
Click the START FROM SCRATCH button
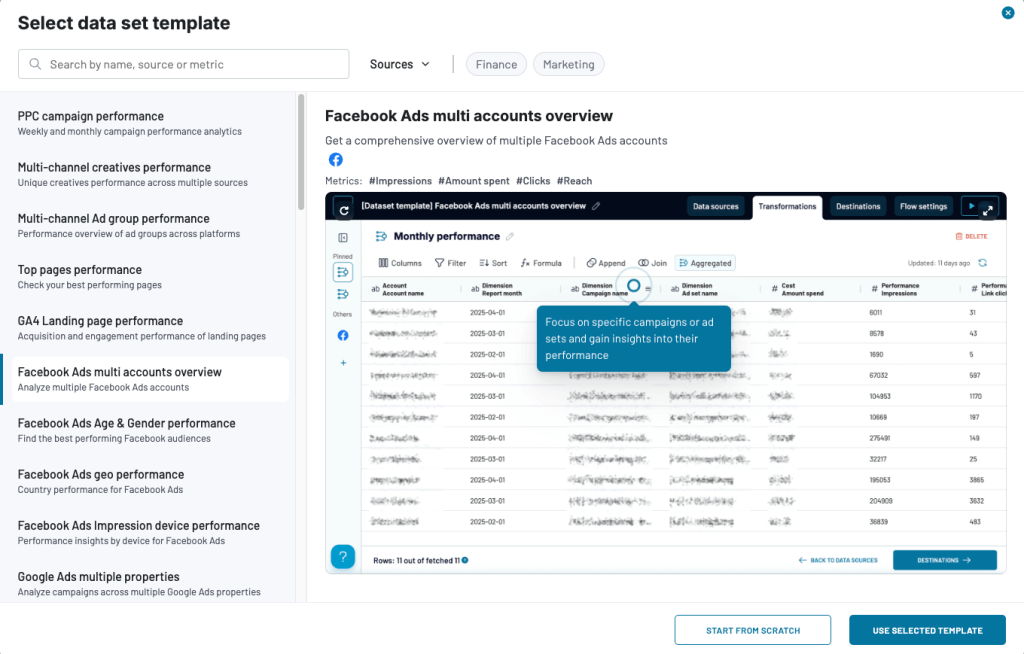[752, 629]
